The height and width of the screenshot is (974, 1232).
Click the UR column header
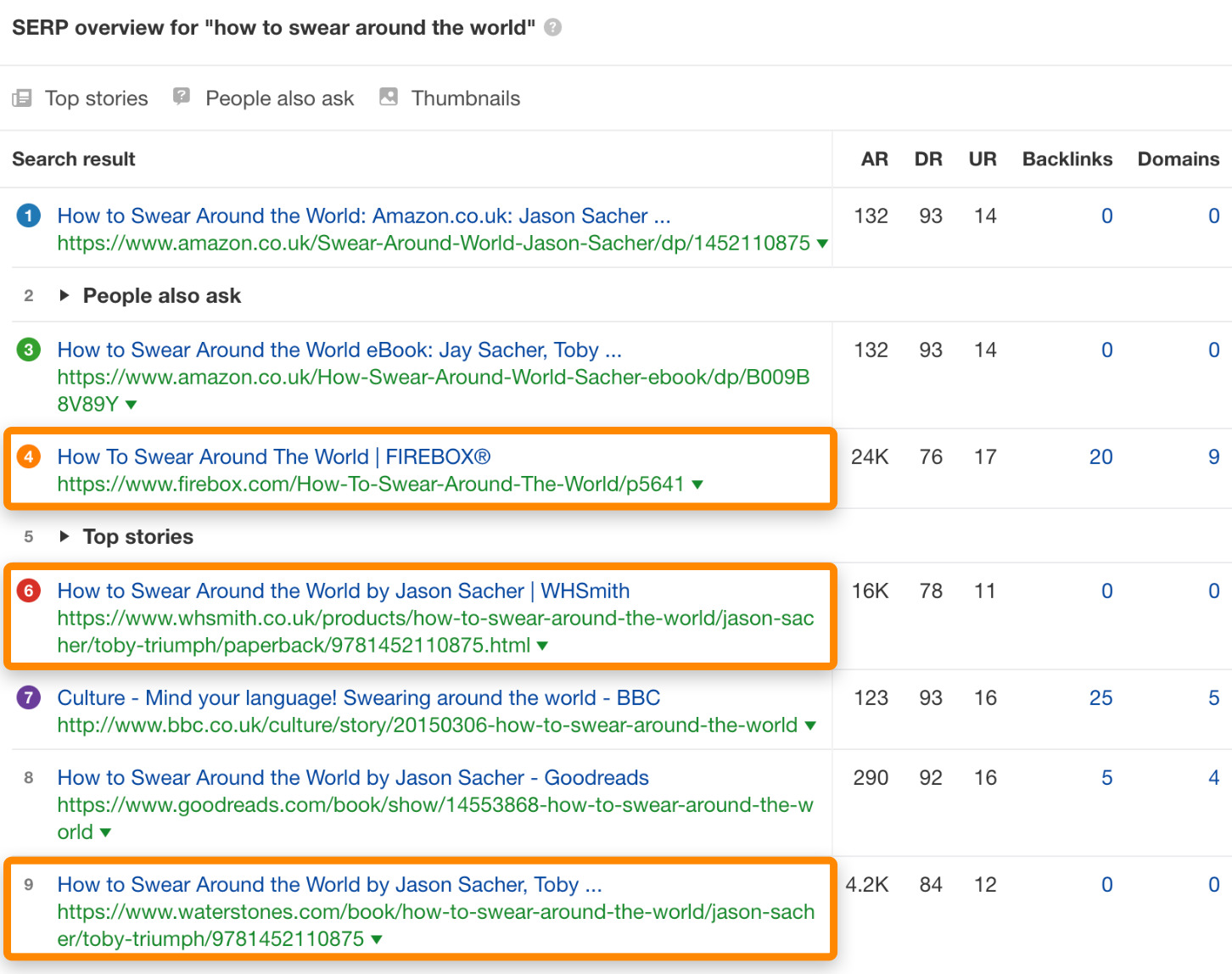[983, 159]
